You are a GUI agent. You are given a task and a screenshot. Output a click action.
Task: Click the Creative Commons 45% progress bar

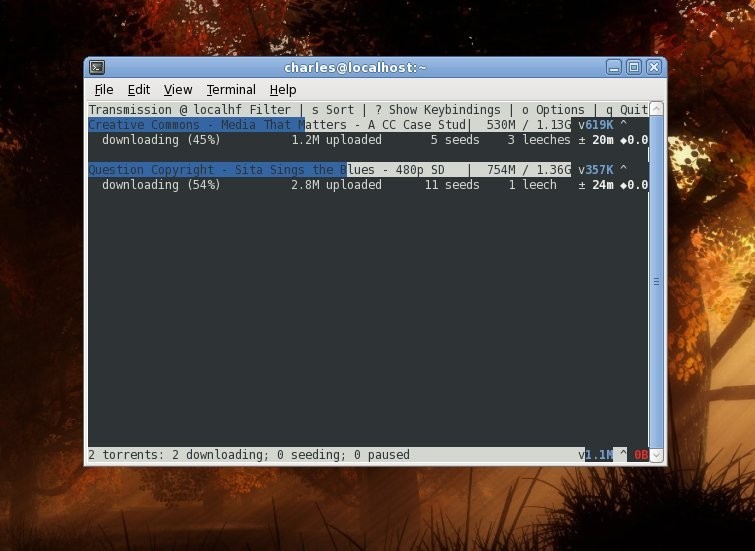(196, 125)
